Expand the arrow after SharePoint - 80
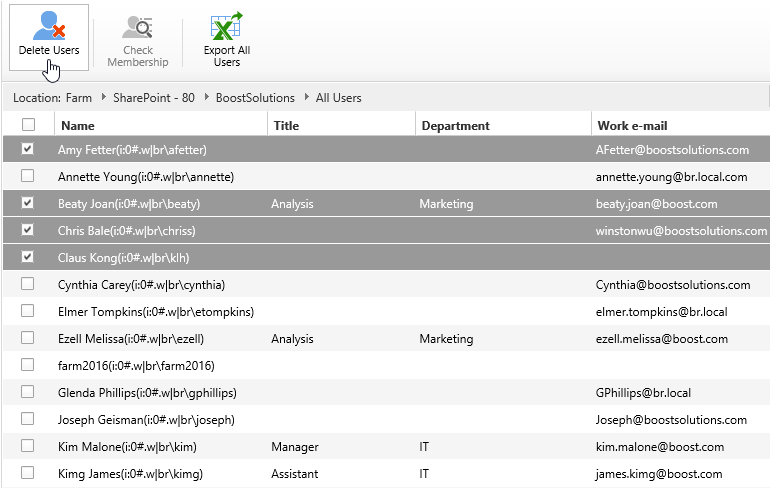 tap(207, 98)
